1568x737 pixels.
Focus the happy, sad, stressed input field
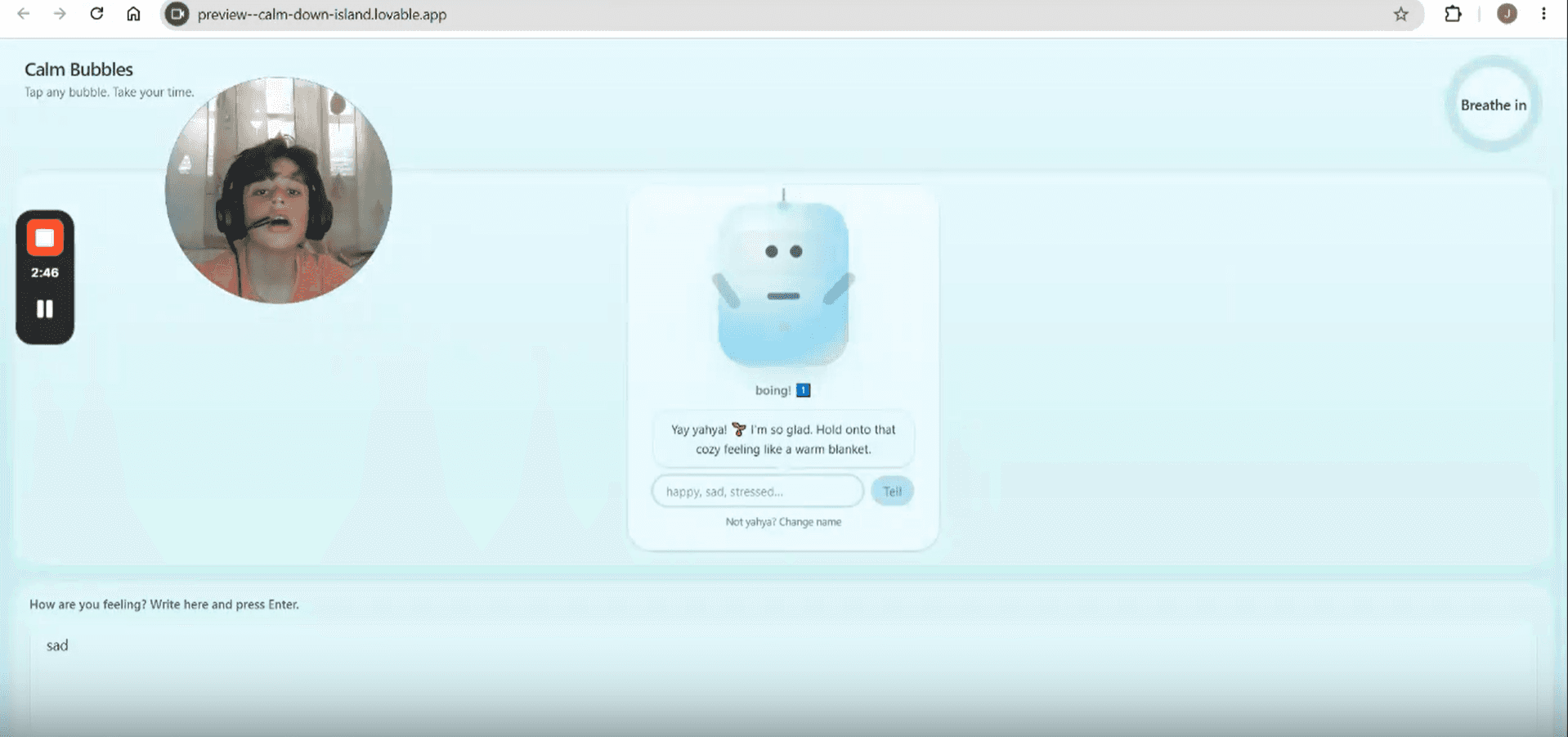coord(758,491)
